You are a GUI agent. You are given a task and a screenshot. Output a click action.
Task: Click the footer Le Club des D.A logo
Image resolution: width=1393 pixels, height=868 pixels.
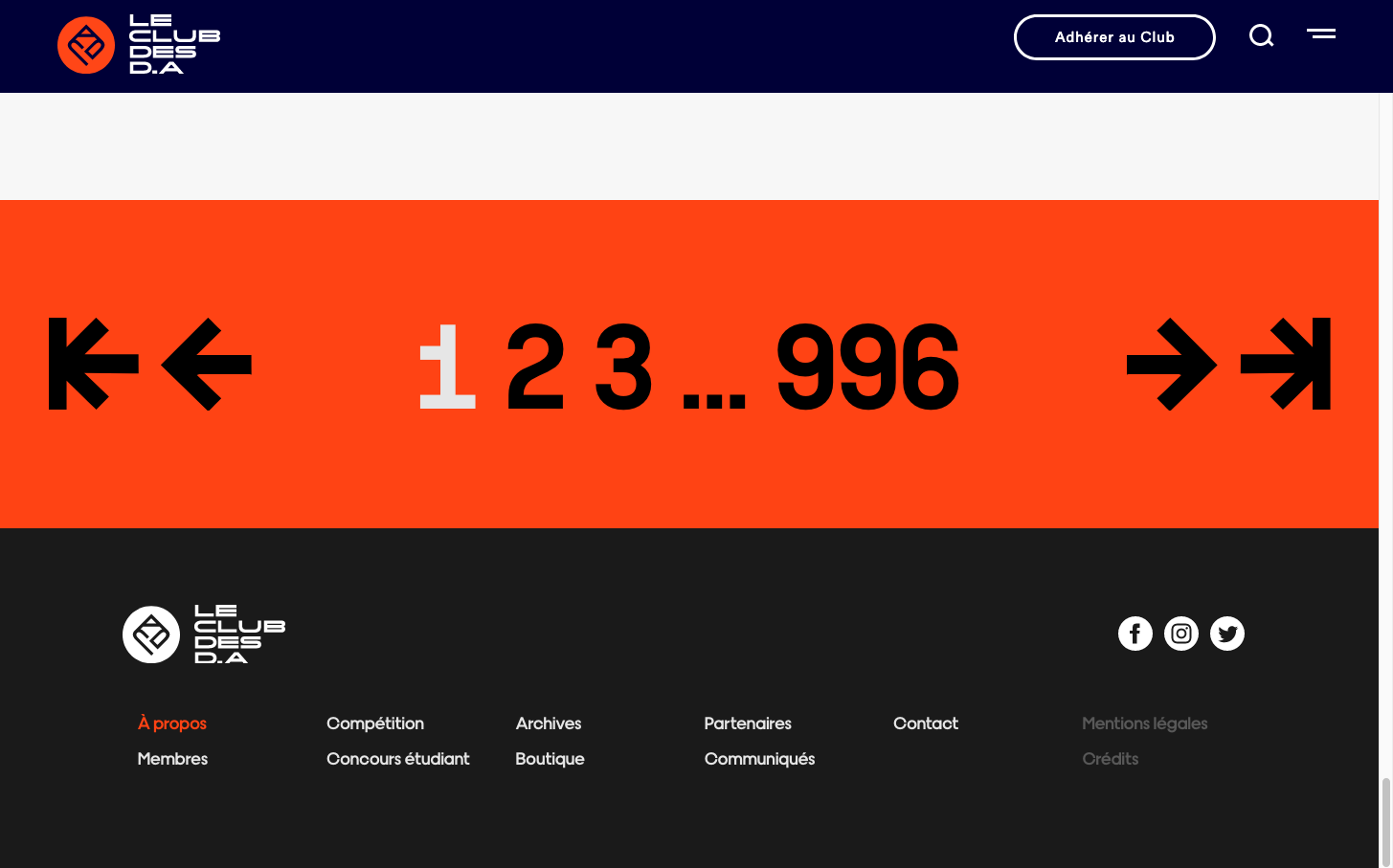coord(204,634)
